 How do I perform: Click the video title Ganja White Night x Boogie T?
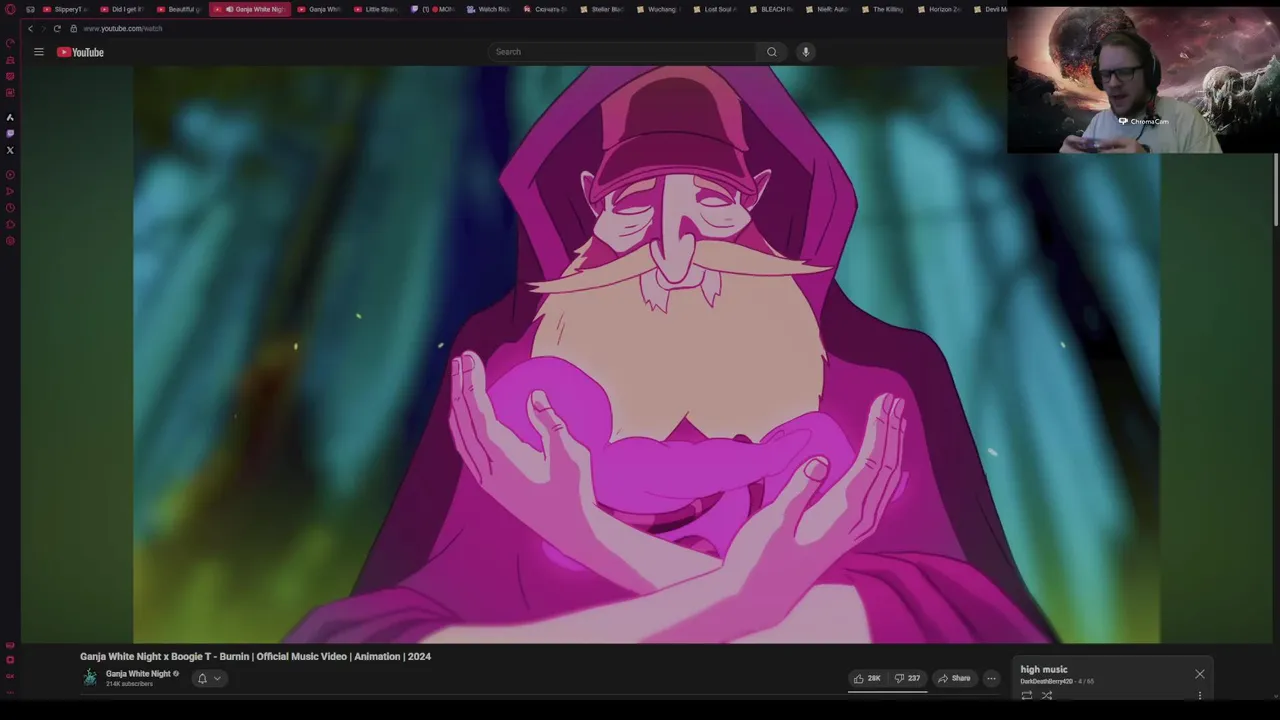tap(255, 657)
